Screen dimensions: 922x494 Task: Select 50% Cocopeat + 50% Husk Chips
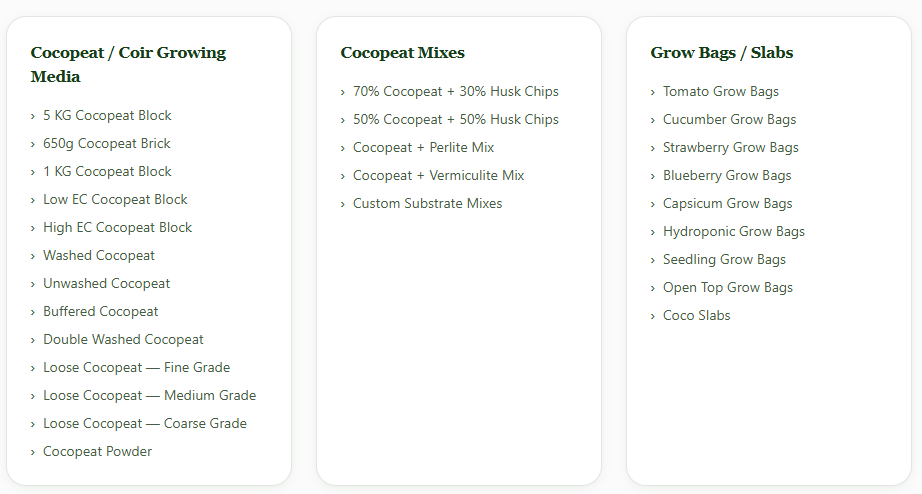coord(456,119)
